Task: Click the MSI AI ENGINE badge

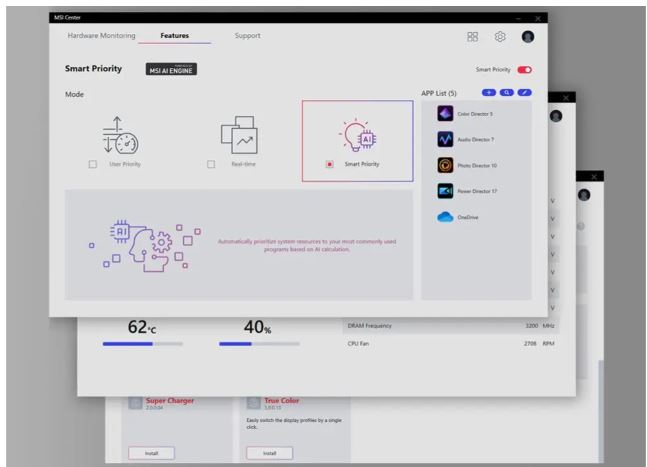Action: pyautogui.click(x=171, y=69)
